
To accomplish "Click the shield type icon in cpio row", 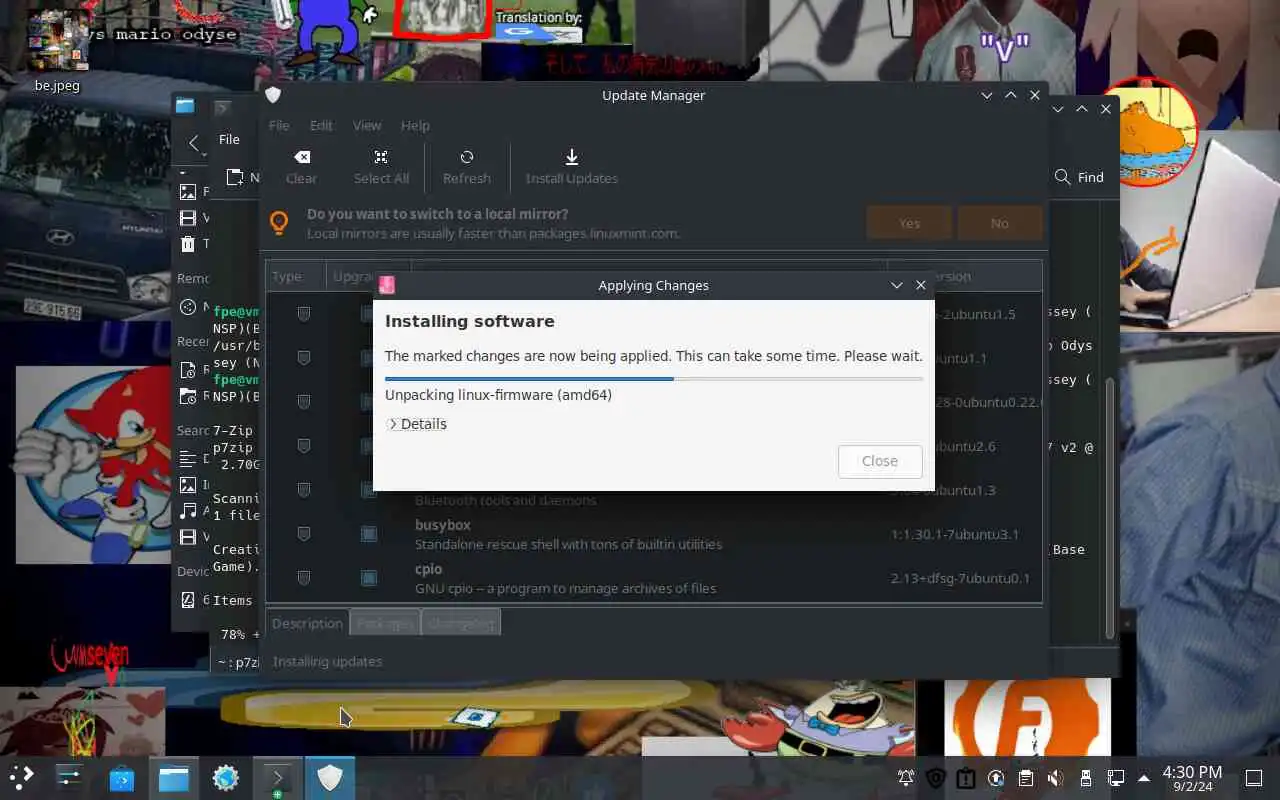I will [304, 578].
